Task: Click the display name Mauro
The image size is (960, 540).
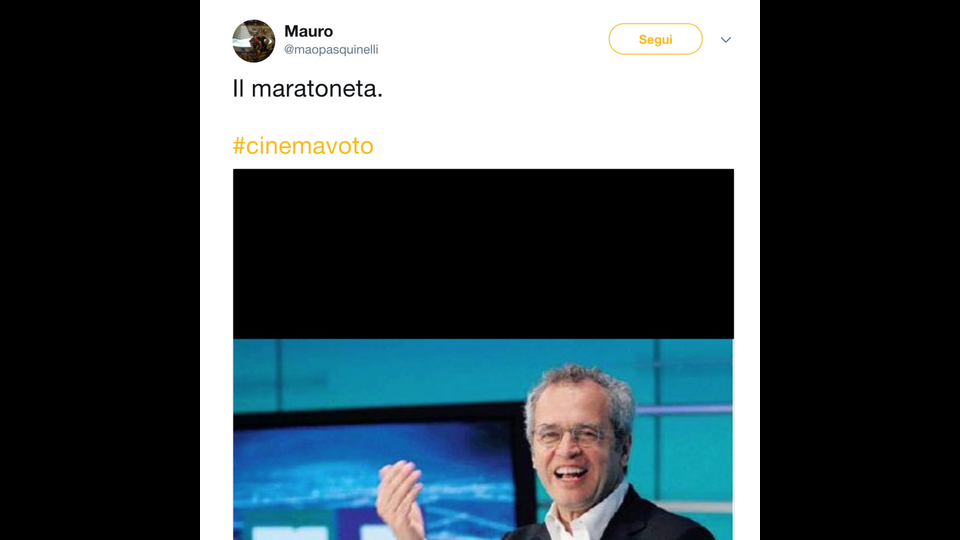Action: [x=309, y=31]
